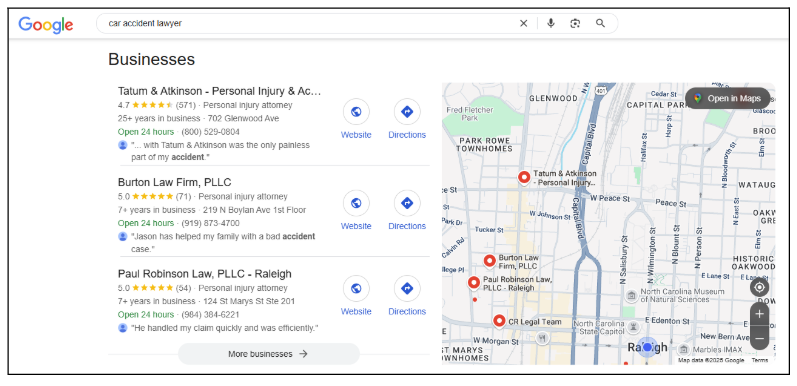Click Marbles IMAX map marker

[684, 349]
